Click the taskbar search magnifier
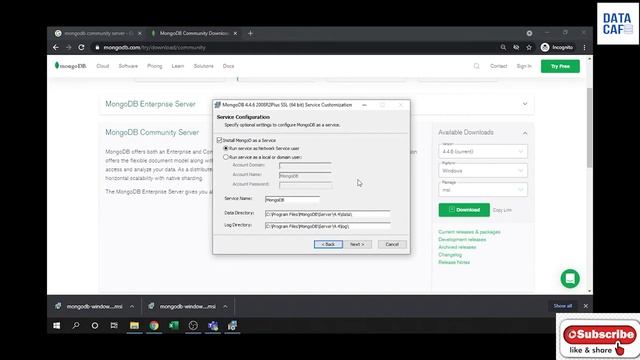This screenshot has width=640, height=360. click(x=76, y=325)
